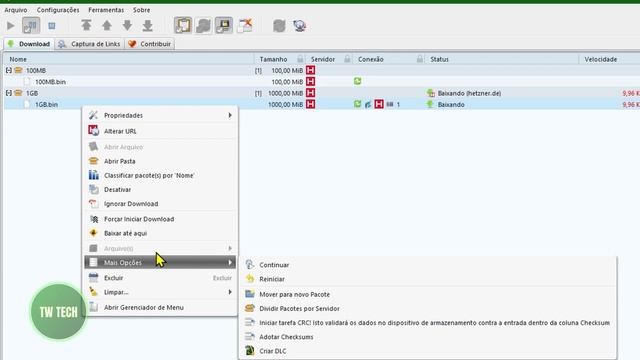Choose Adotar Checksums option
This screenshot has width=640, height=360.
pyautogui.click(x=428, y=337)
